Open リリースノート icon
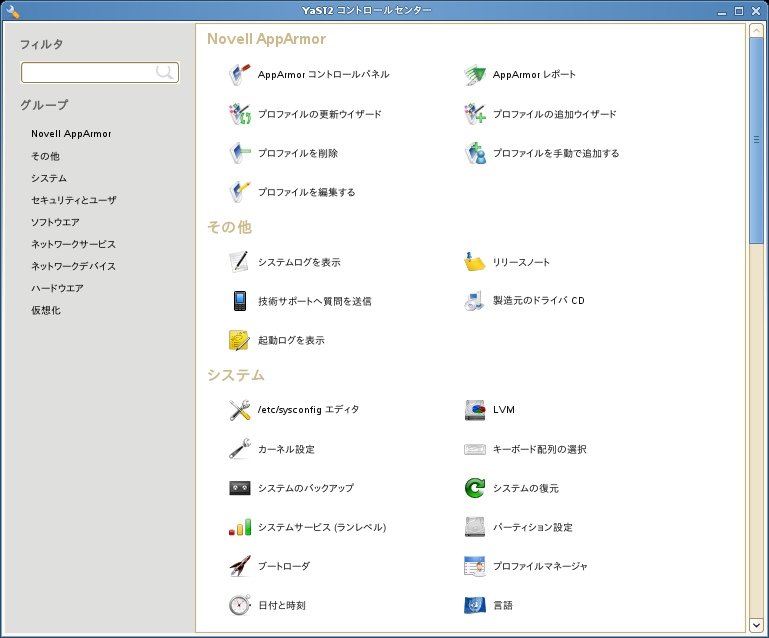The height and width of the screenshot is (638, 769). click(x=475, y=262)
